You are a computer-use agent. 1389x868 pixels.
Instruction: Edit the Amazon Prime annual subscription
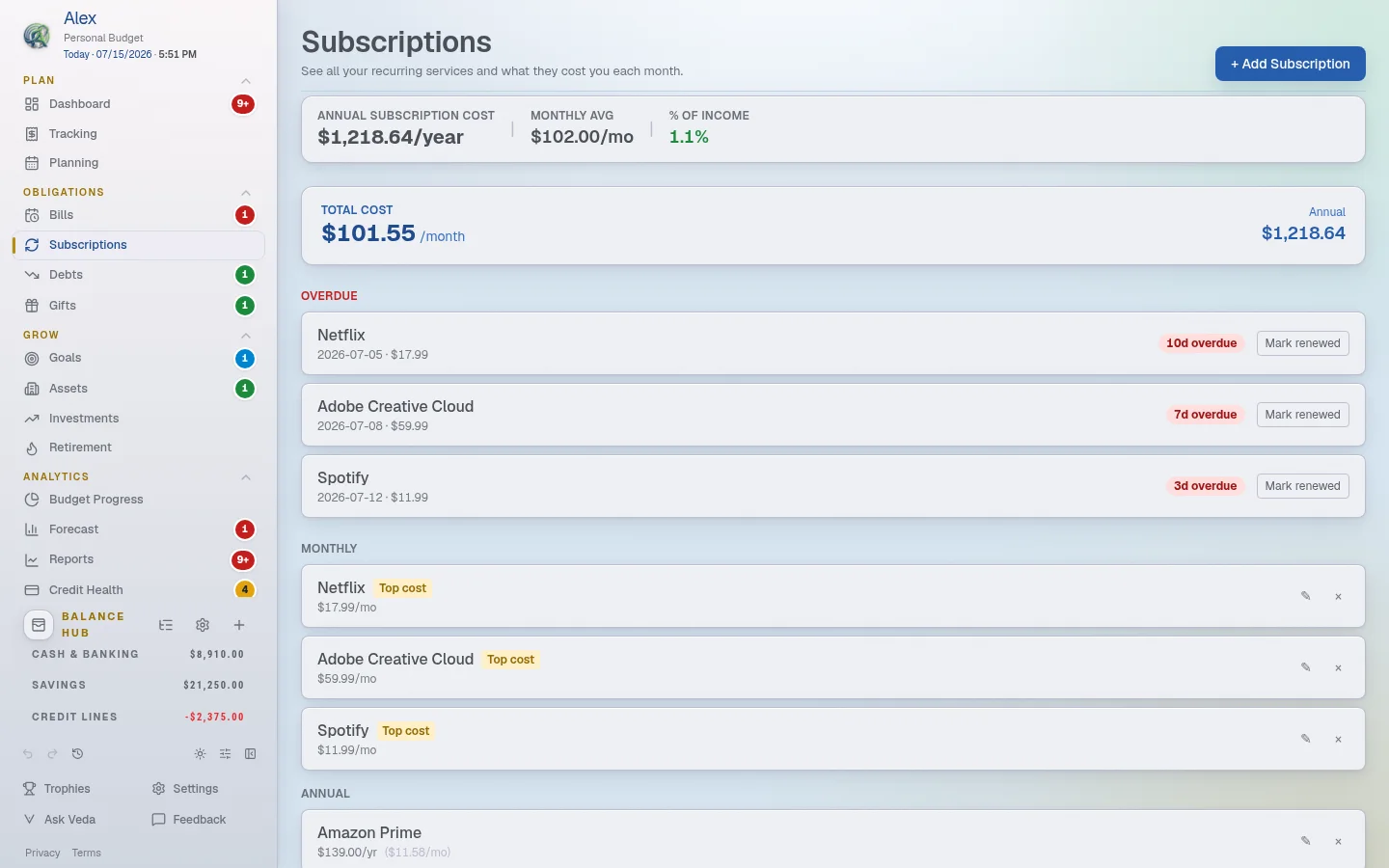tap(1305, 841)
